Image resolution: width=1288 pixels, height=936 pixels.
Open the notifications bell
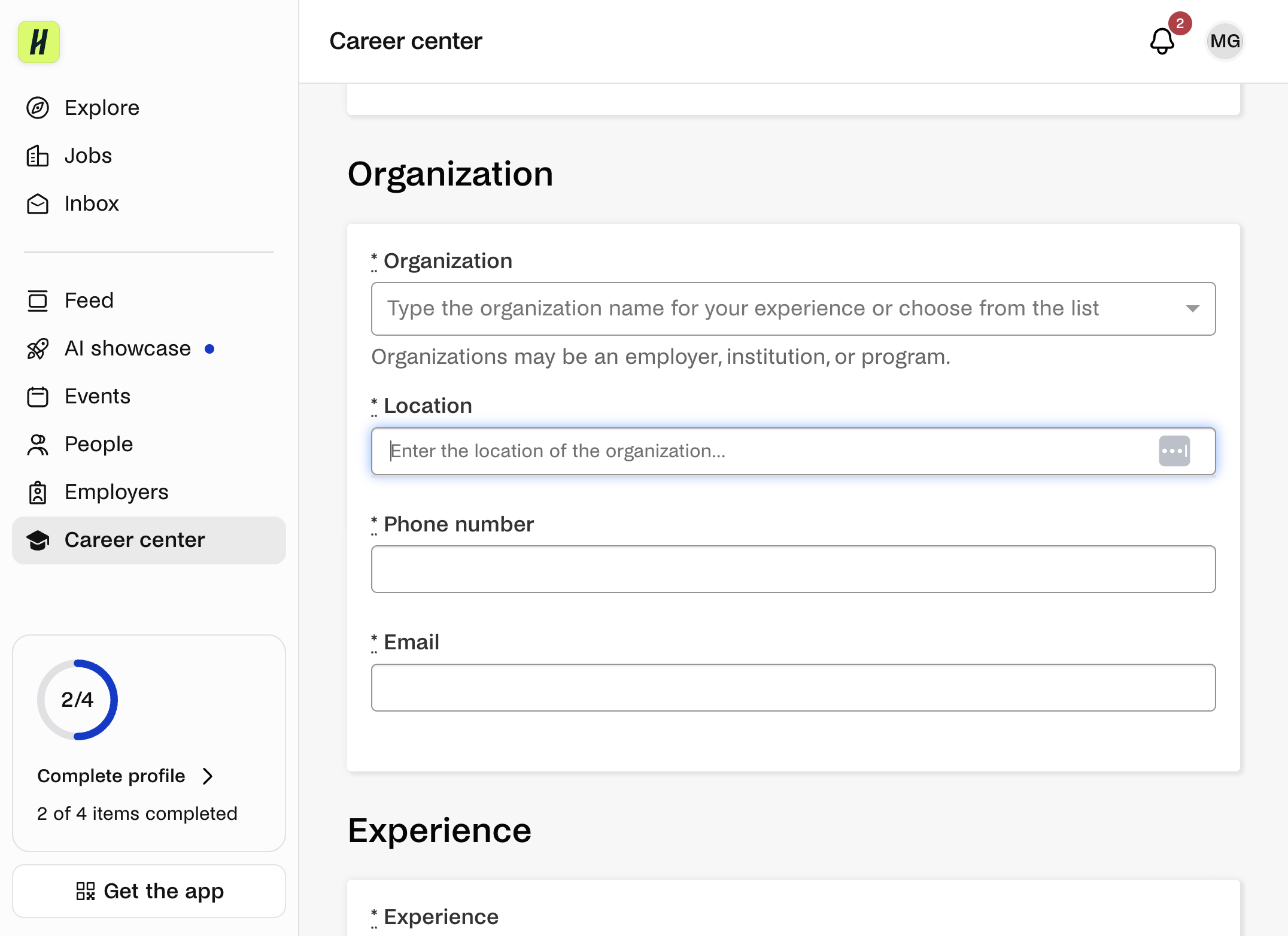pyautogui.click(x=1162, y=41)
